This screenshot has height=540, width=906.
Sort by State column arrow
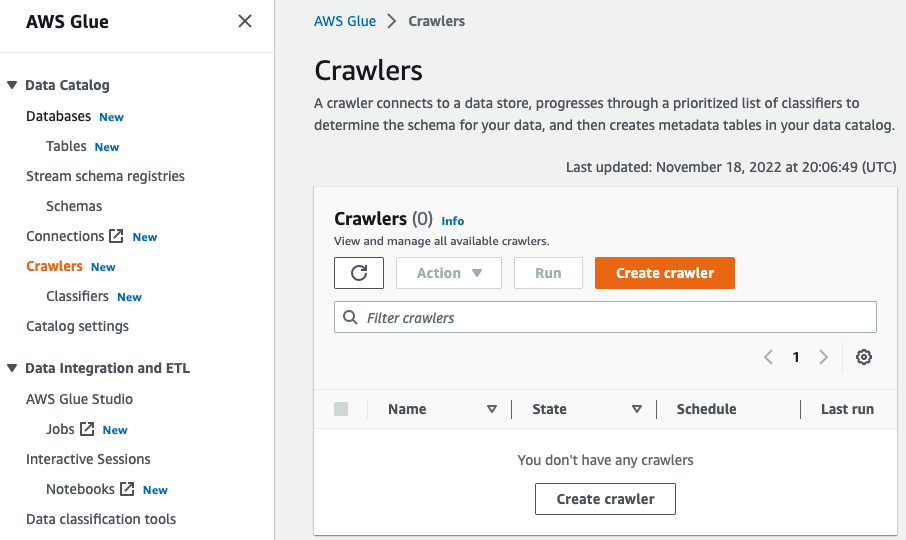coord(637,409)
